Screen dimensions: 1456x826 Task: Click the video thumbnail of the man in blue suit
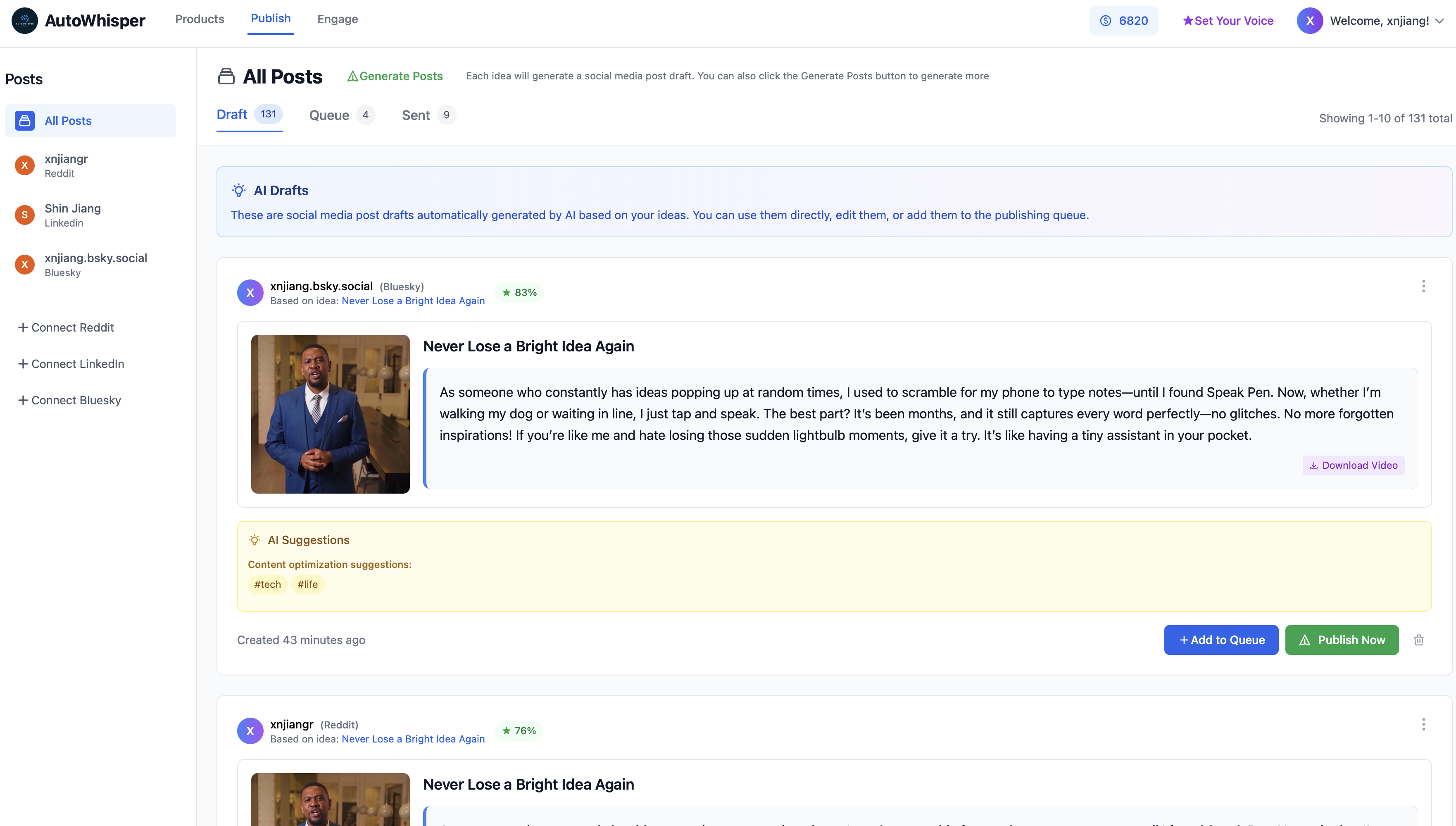(330, 414)
